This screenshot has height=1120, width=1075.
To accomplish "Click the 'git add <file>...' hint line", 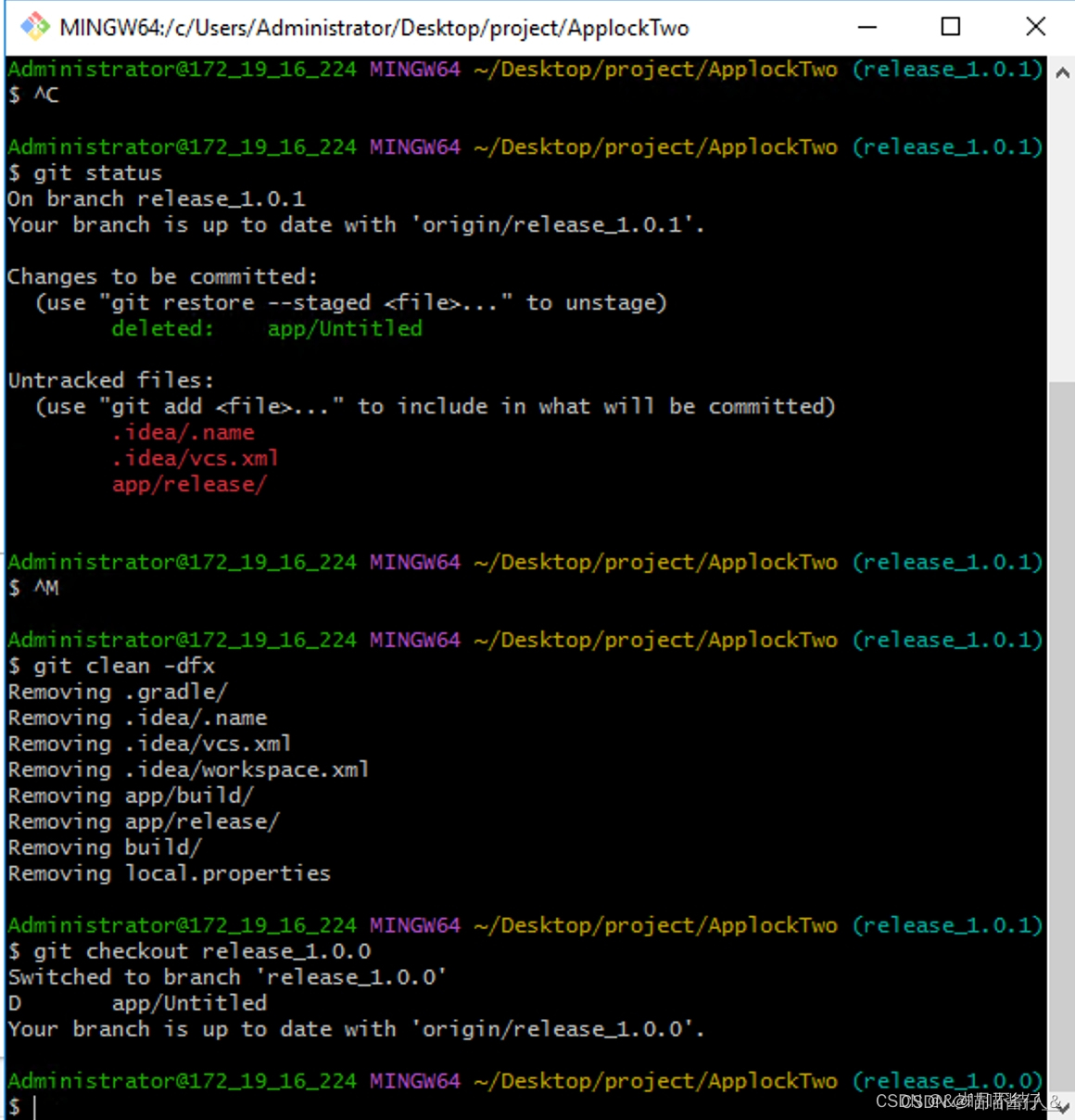I will pyautogui.click(x=436, y=407).
